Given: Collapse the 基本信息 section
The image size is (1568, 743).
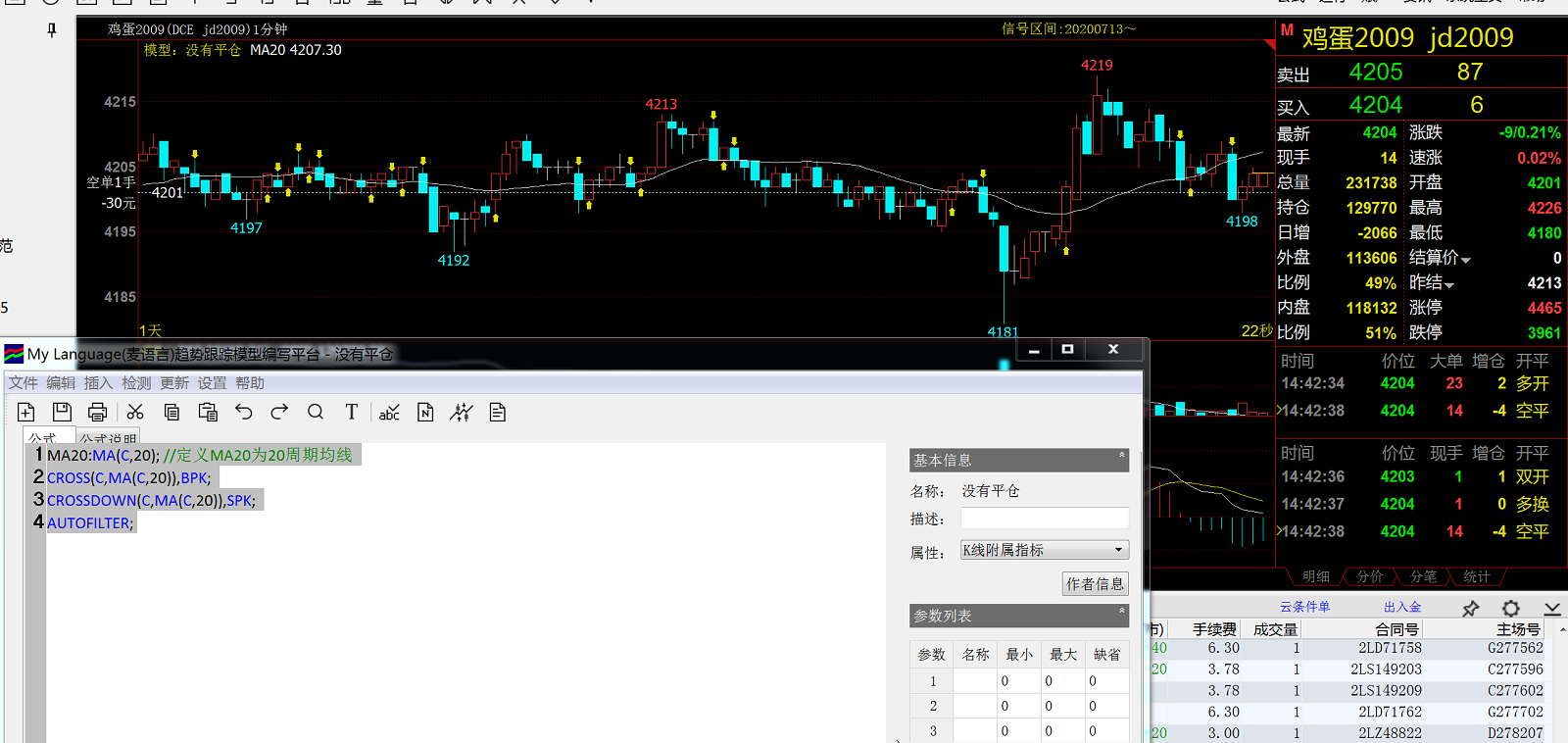Looking at the screenshot, I should click(1121, 456).
